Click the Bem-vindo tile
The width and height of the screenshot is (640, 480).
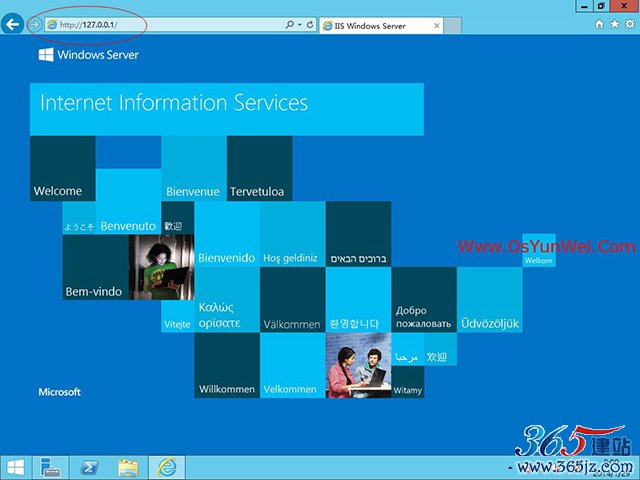96,267
